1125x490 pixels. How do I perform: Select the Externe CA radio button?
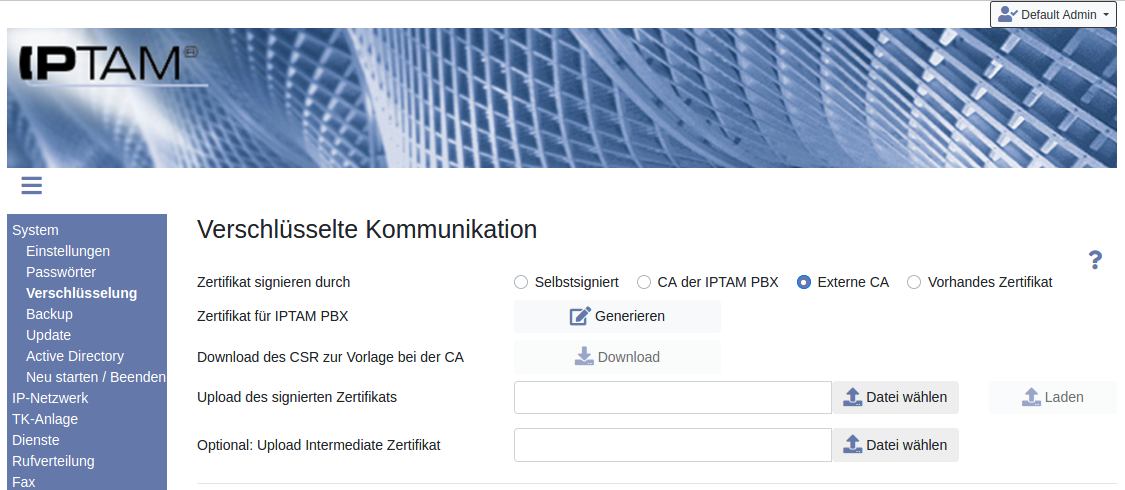point(804,282)
